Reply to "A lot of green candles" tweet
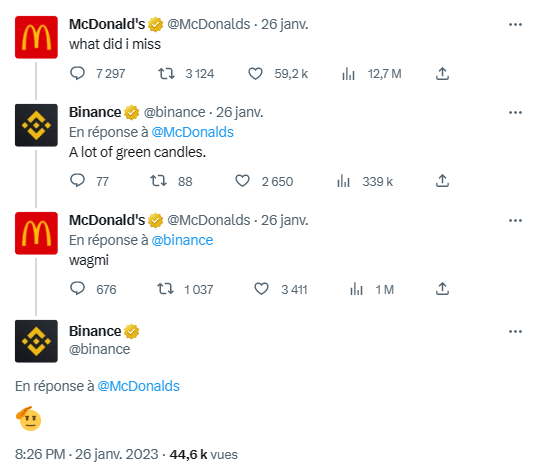The image size is (538, 476). coord(78,181)
